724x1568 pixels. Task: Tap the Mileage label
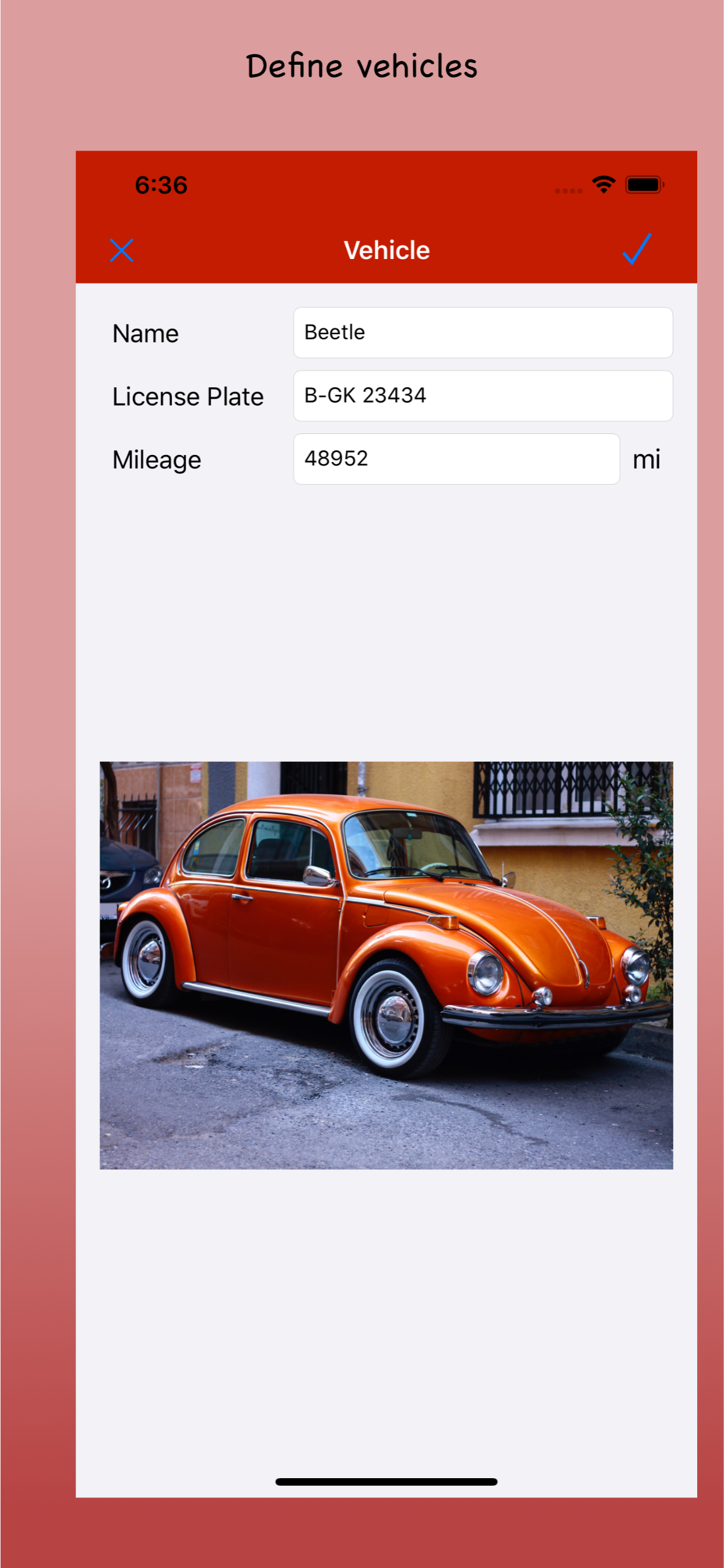[x=157, y=460]
